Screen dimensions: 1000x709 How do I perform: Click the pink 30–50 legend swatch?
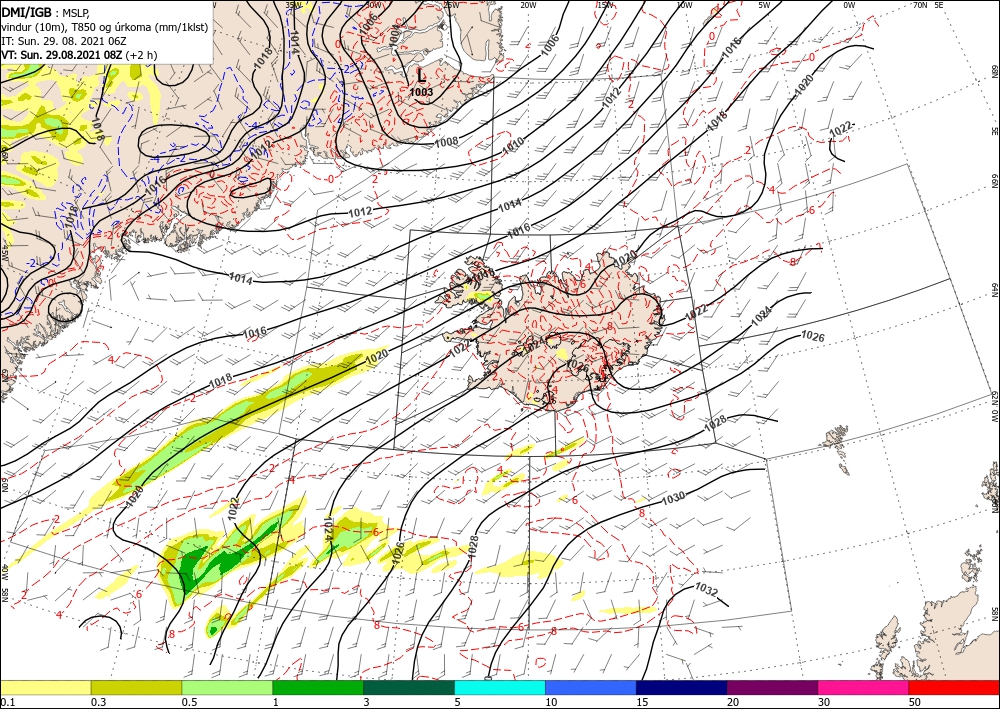click(864, 687)
